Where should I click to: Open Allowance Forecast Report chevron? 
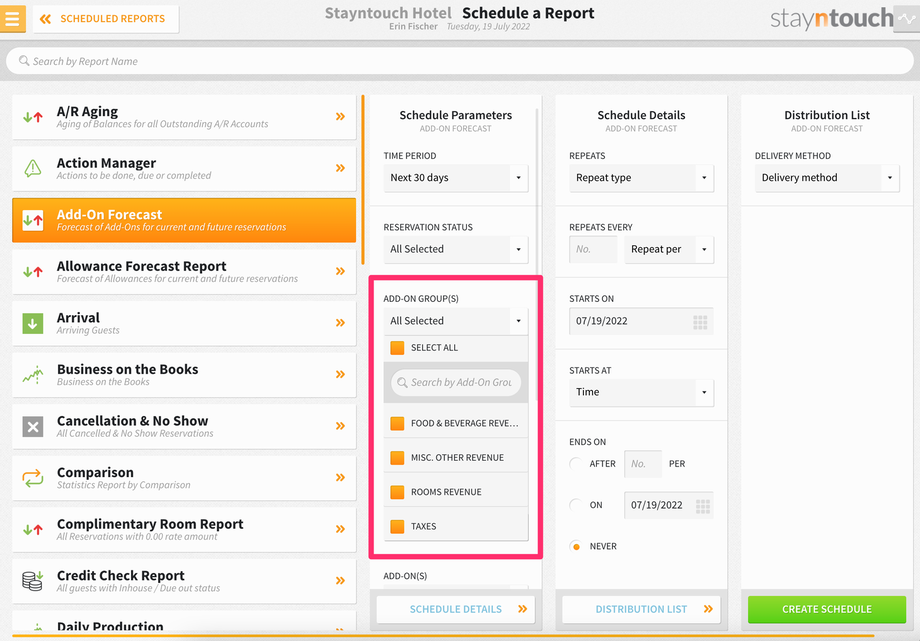pos(340,271)
